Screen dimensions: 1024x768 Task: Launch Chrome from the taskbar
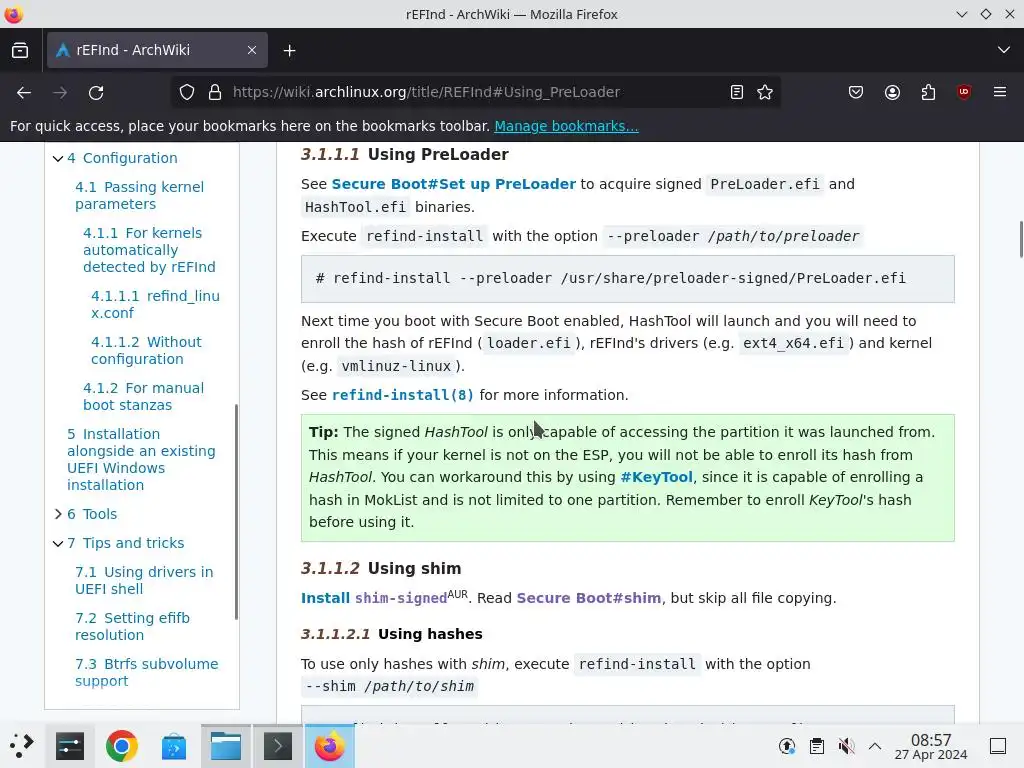click(x=121, y=746)
